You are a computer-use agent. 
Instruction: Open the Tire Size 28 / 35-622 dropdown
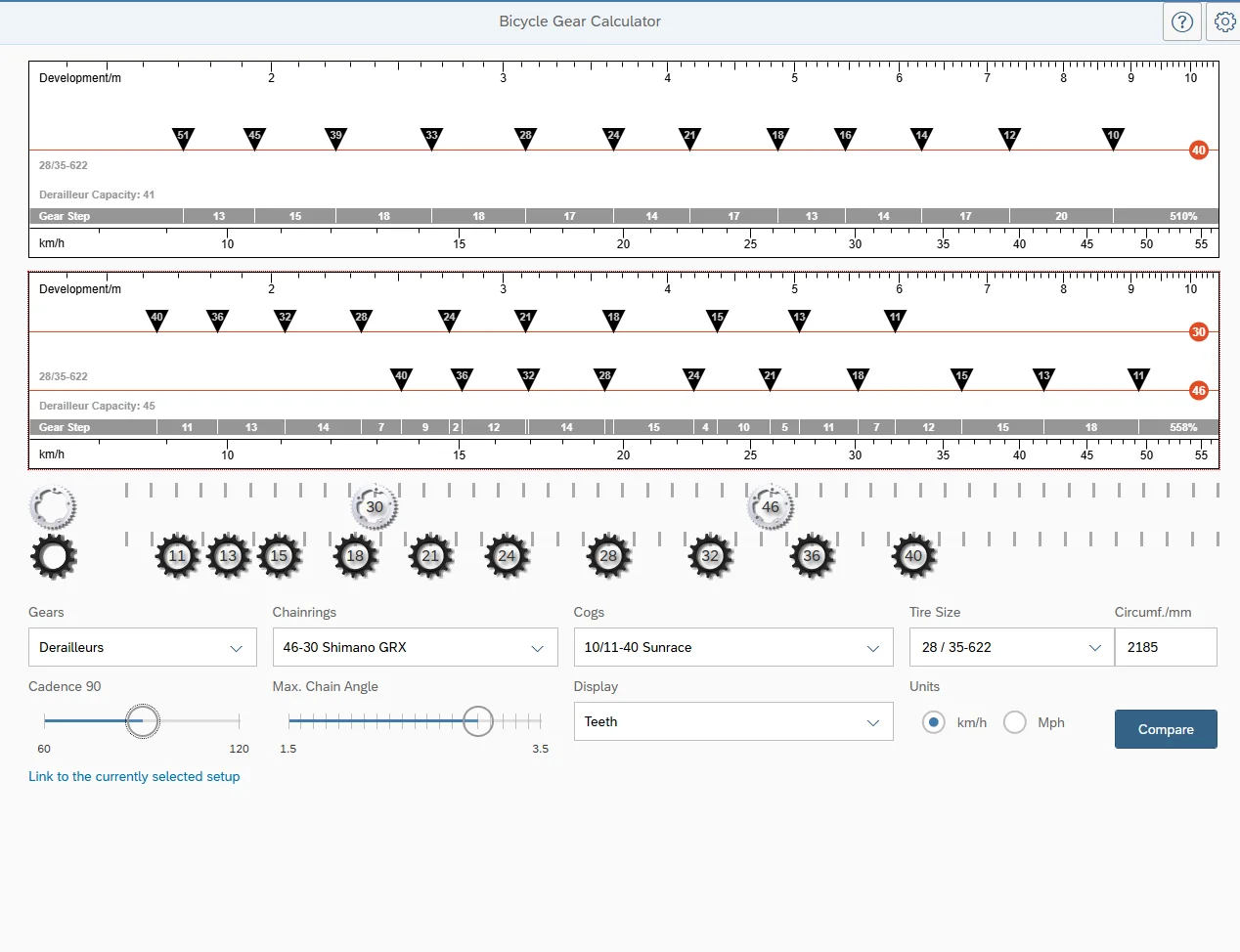tap(1011, 647)
